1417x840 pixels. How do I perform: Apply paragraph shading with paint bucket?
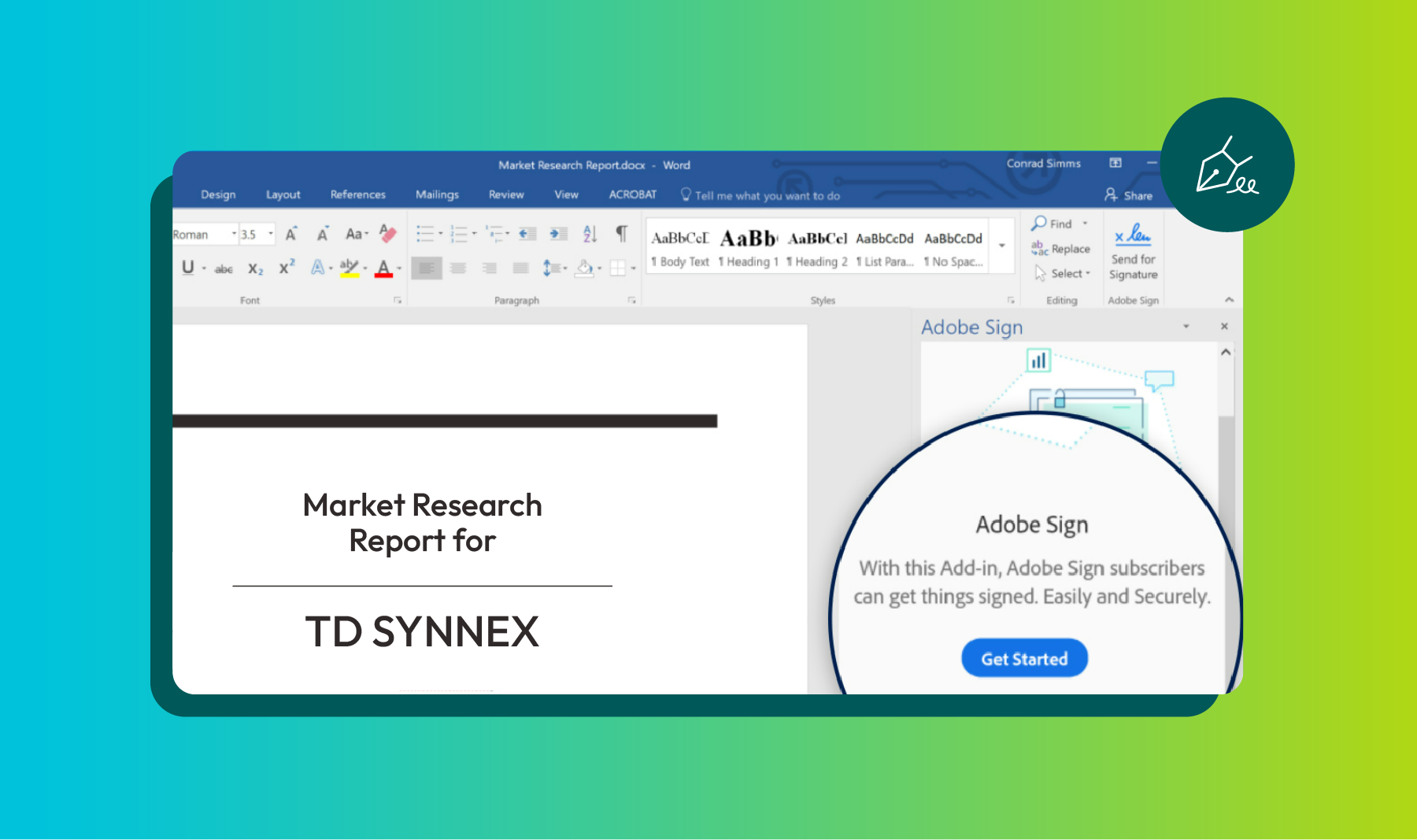click(x=584, y=268)
